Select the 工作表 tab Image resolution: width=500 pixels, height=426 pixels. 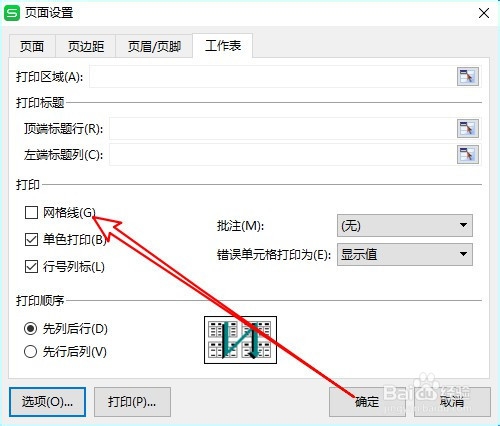pos(223,45)
